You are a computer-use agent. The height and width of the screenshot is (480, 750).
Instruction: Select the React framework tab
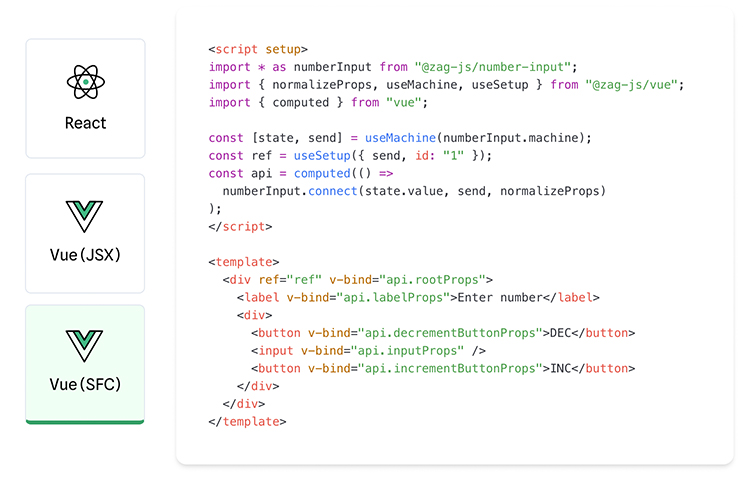pyautogui.click(x=85, y=98)
